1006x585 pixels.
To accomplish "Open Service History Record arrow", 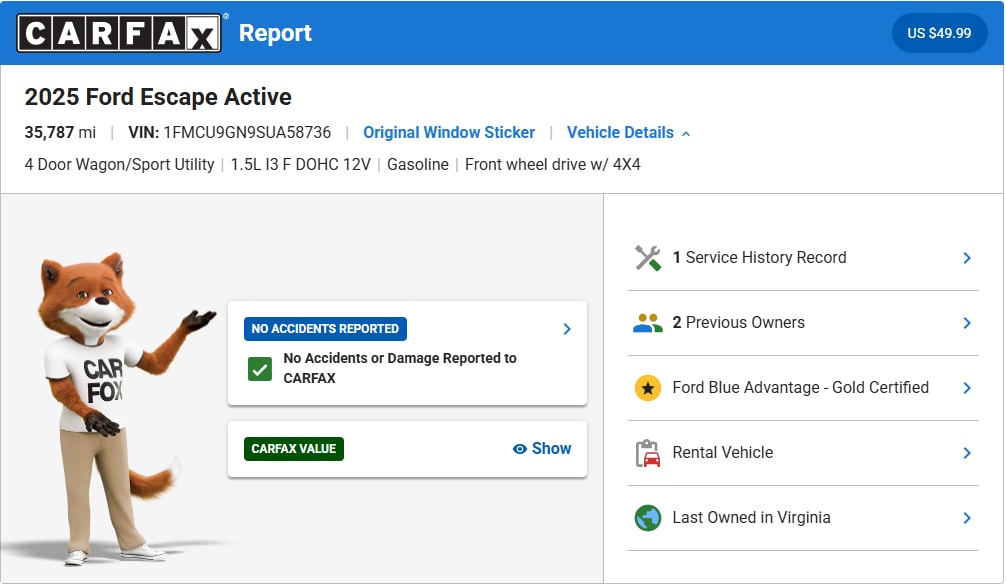I will (x=967, y=258).
